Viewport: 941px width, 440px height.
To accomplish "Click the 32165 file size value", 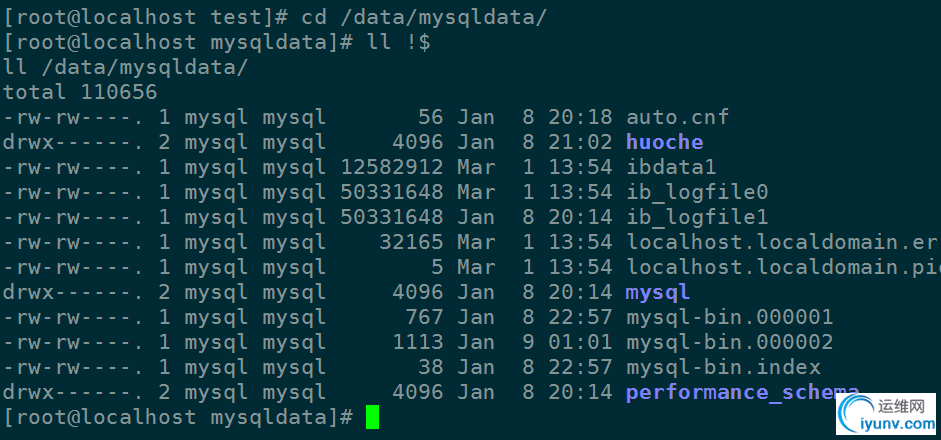I will click(411, 243).
